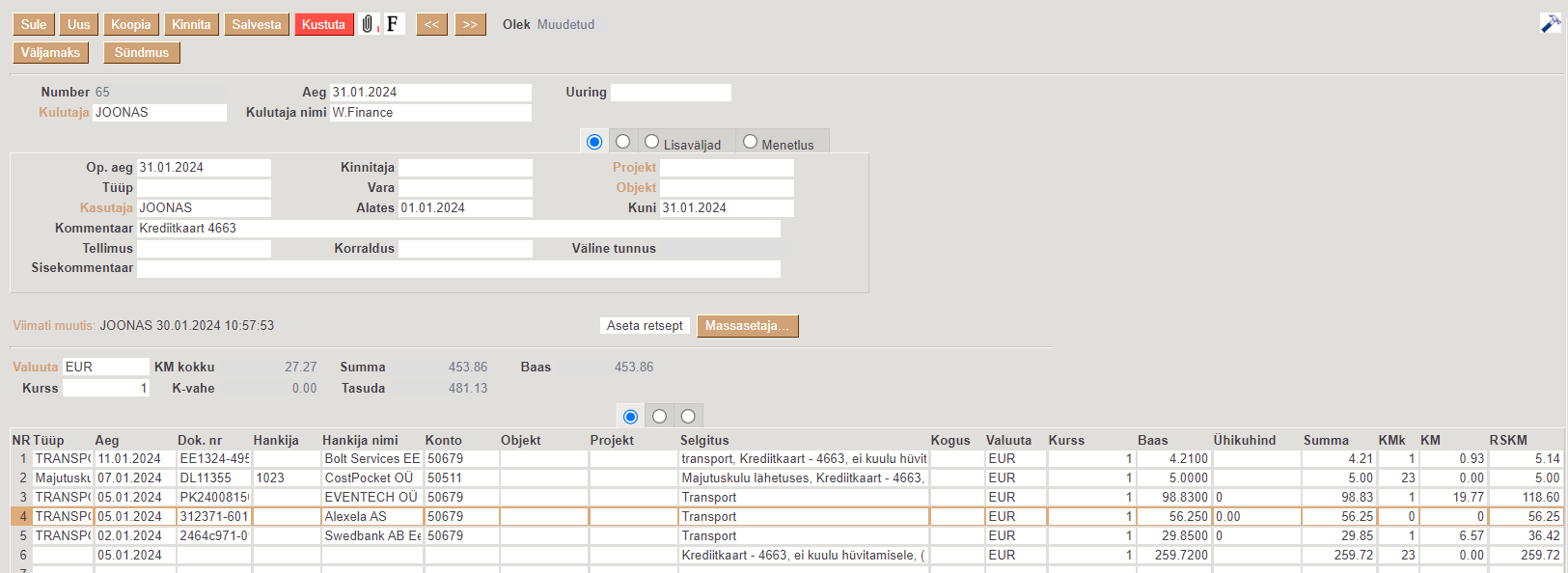Click the Kurss input field
This screenshot has width=1568, height=573.
coord(106,388)
